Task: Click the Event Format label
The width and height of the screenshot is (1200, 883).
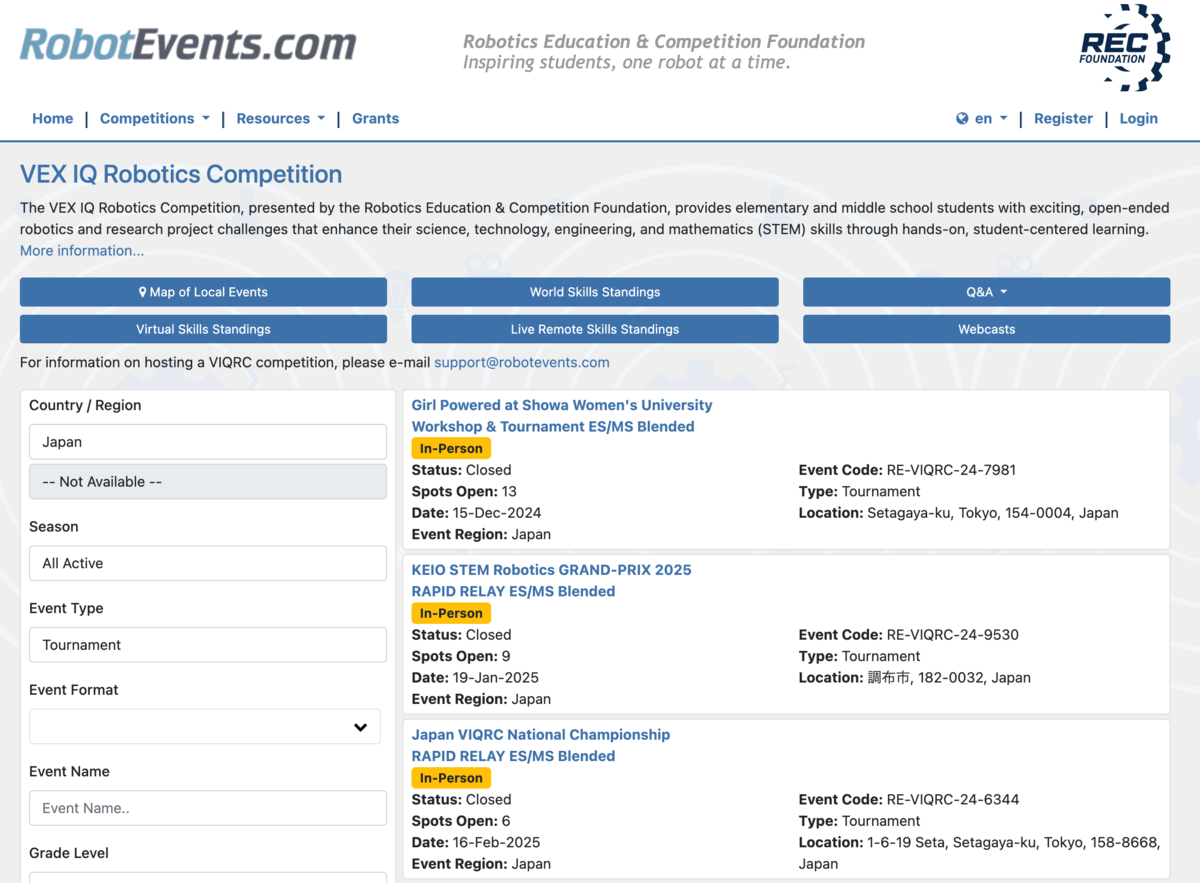Action: pos(74,690)
